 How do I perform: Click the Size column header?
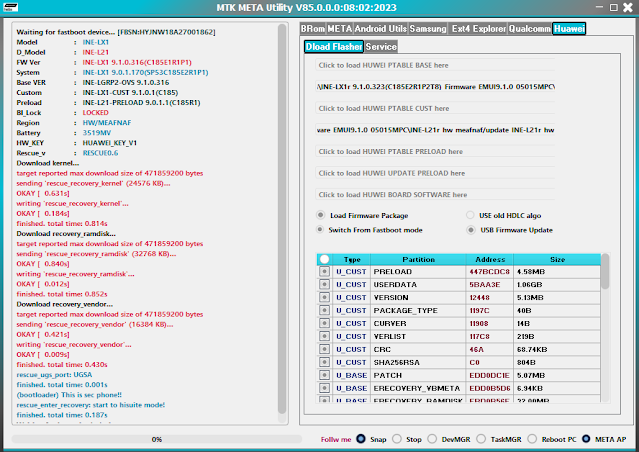coord(557,259)
